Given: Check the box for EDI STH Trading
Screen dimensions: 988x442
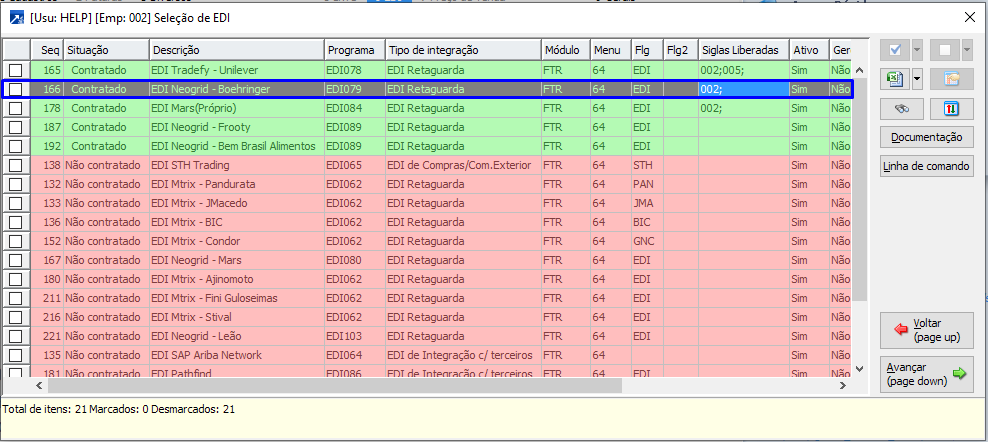Looking at the screenshot, I should (16, 165).
